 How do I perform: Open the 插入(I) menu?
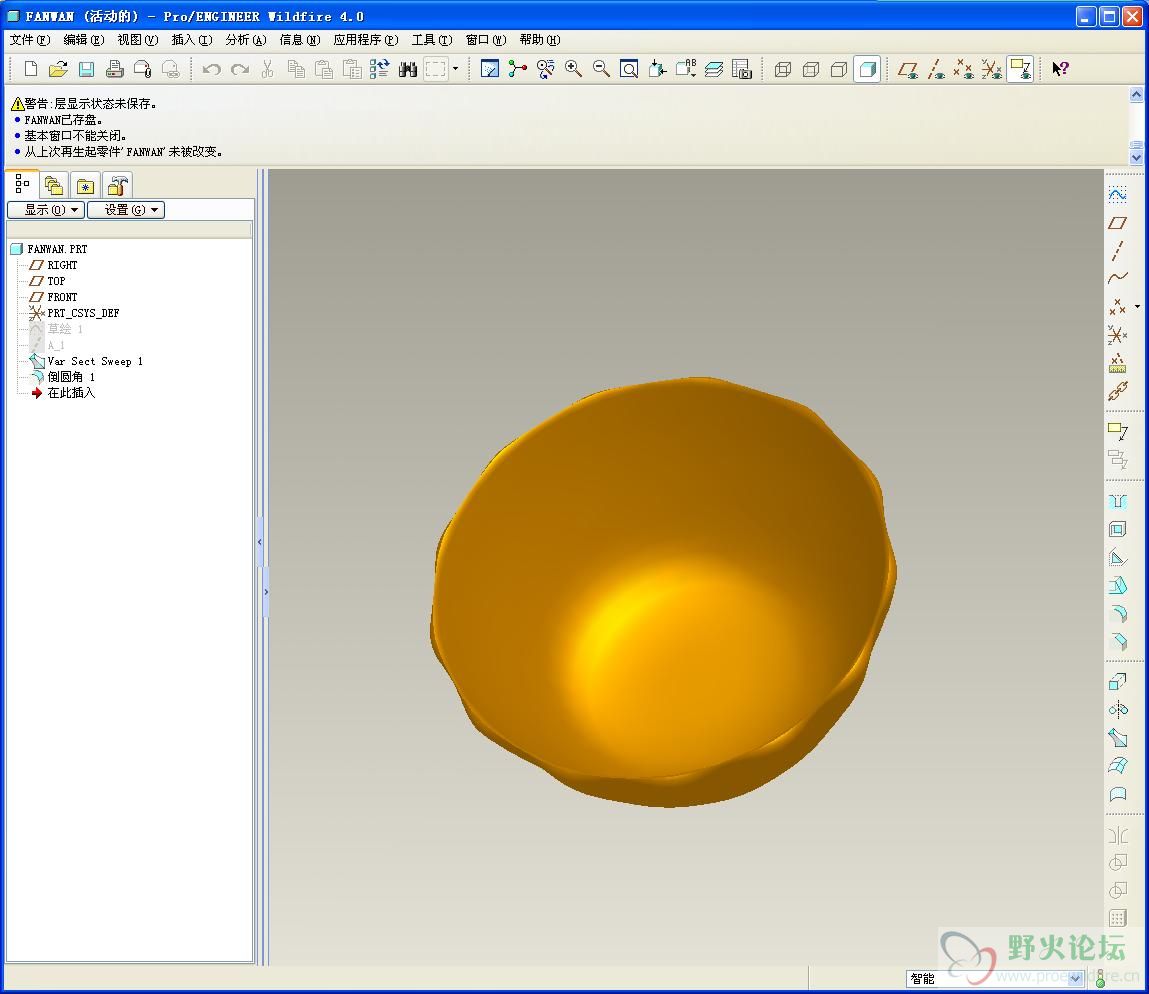(x=191, y=40)
